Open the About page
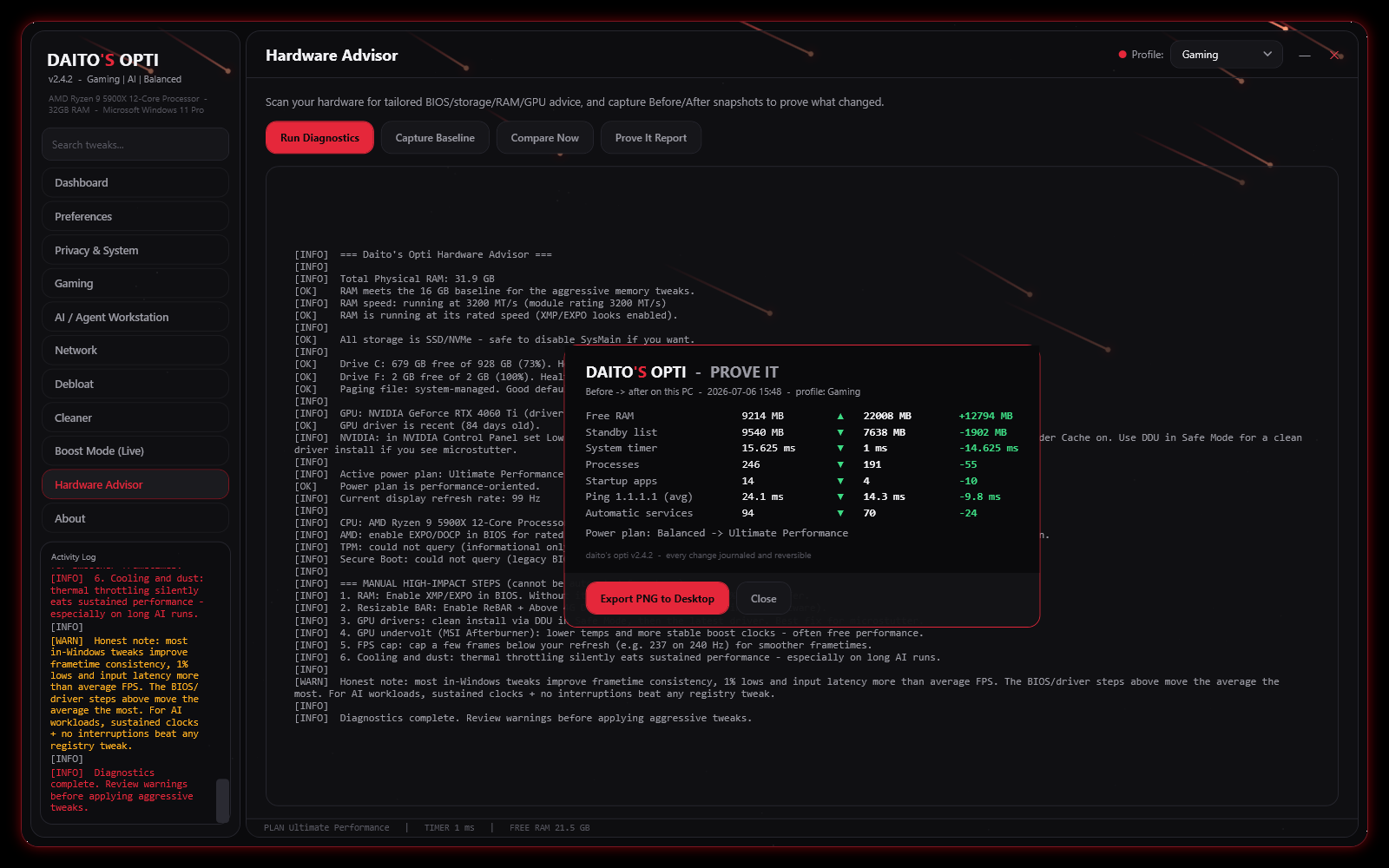The width and height of the screenshot is (1389, 868). [135, 519]
